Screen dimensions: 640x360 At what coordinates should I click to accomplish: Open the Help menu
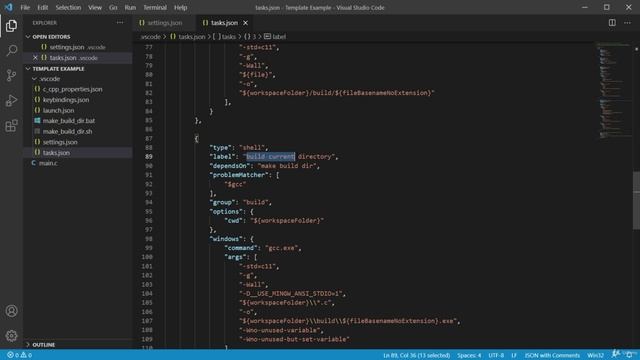180,7
